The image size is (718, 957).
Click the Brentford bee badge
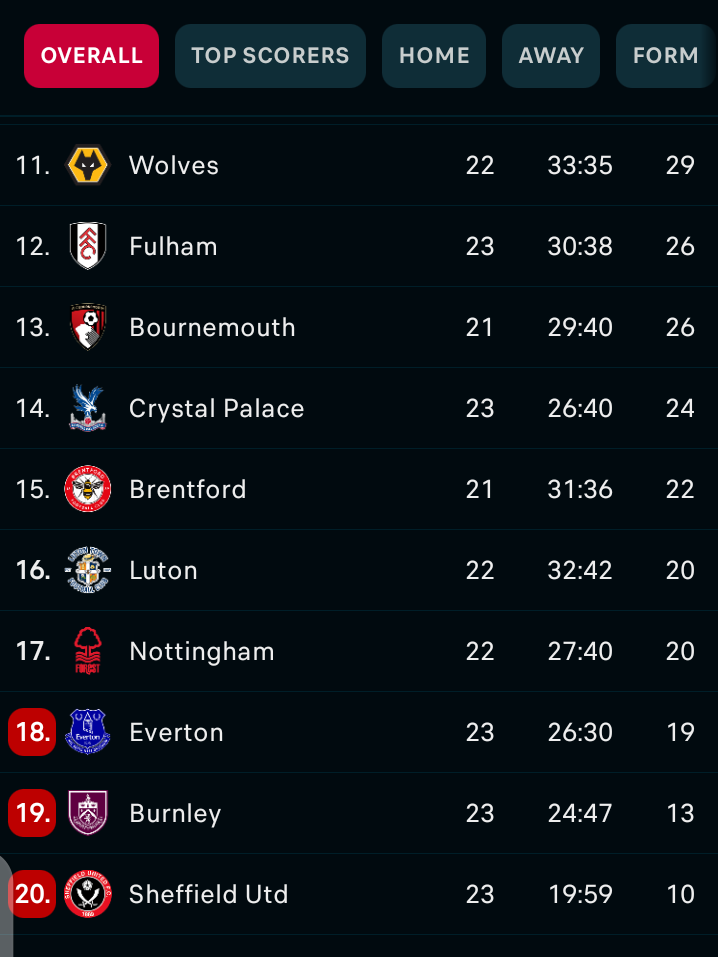[88, 489]
